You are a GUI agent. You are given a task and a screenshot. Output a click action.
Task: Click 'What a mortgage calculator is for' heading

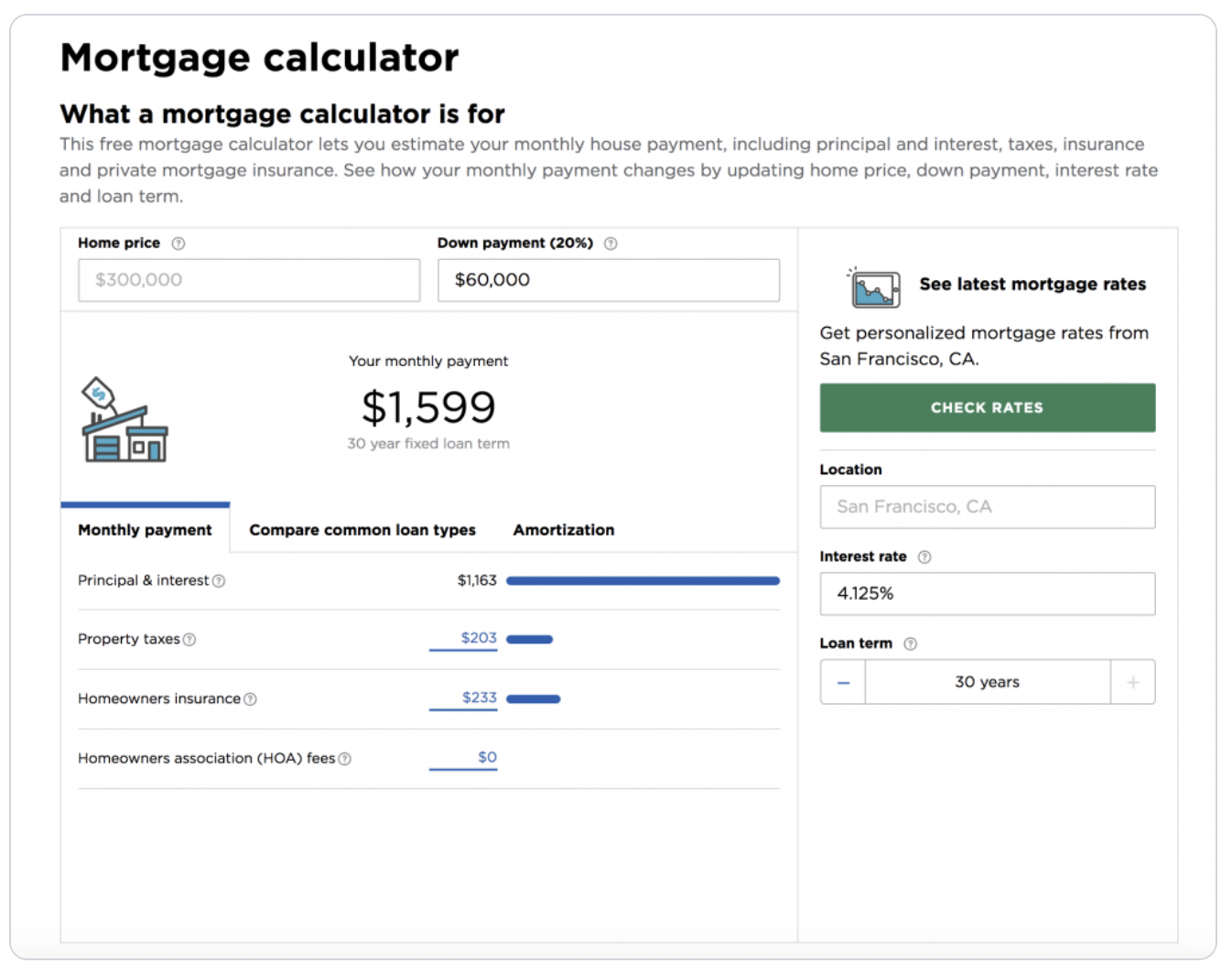pyautogui.click(x=282, y=114)
